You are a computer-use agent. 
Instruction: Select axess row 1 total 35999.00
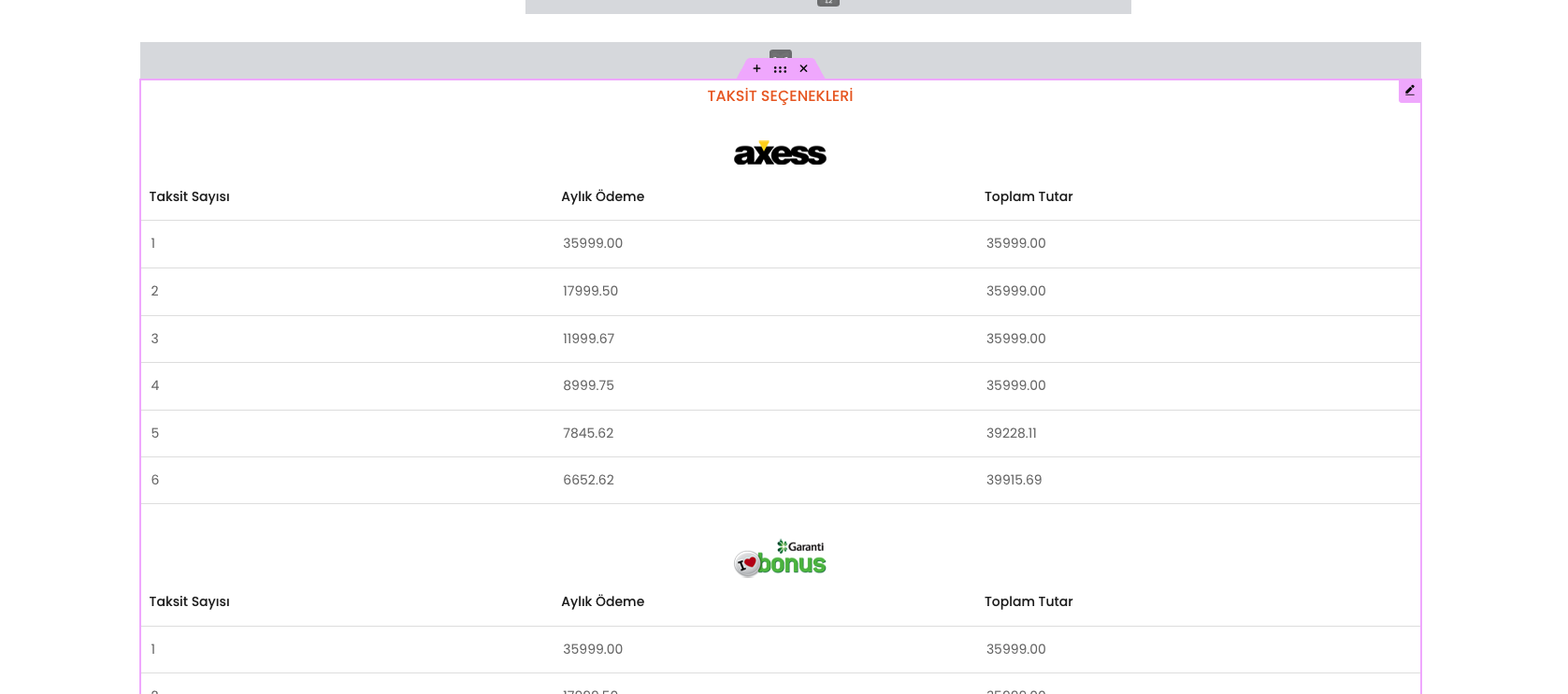point(1016,243)
